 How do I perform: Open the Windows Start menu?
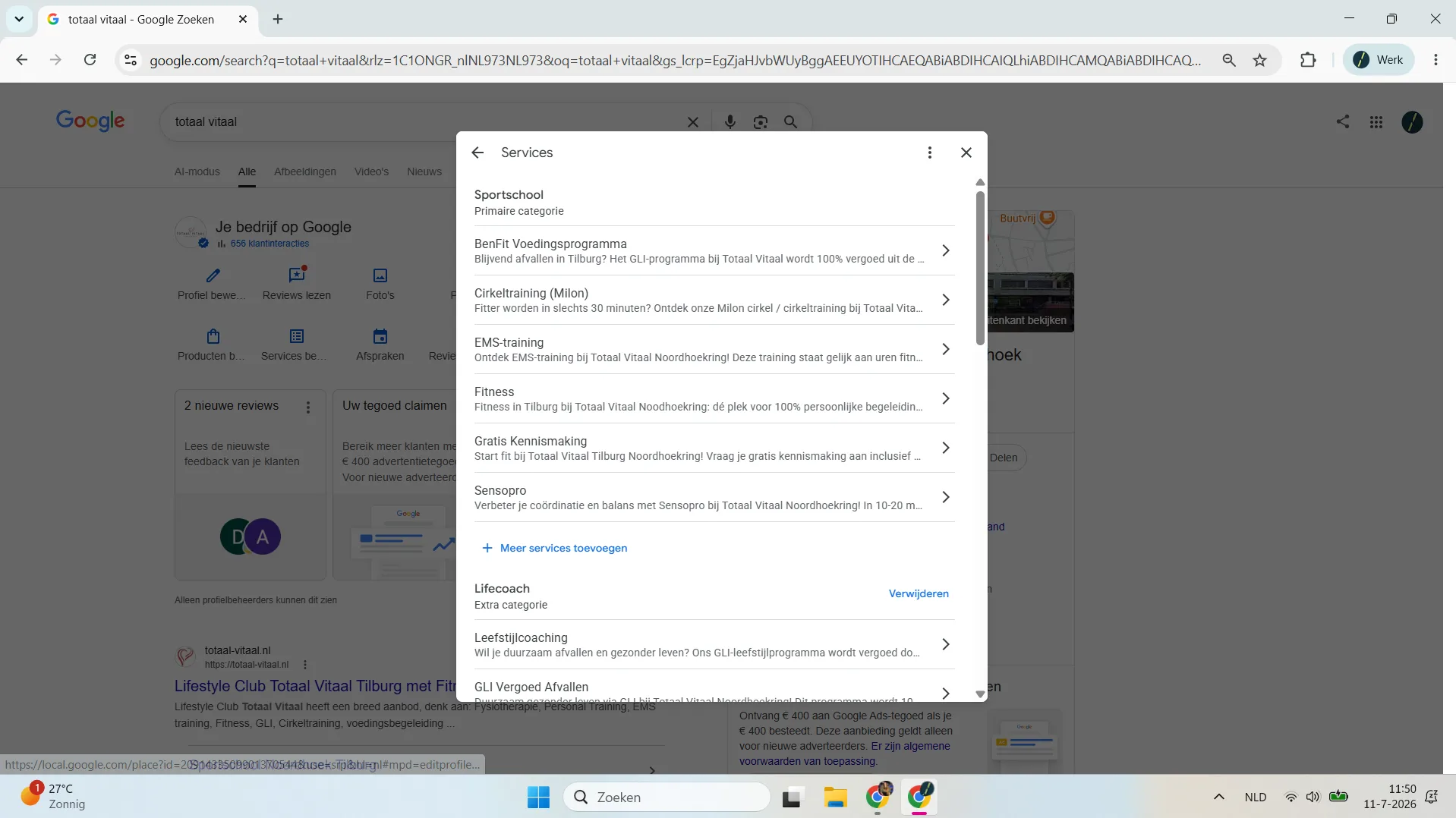click(x=538, y=797)
